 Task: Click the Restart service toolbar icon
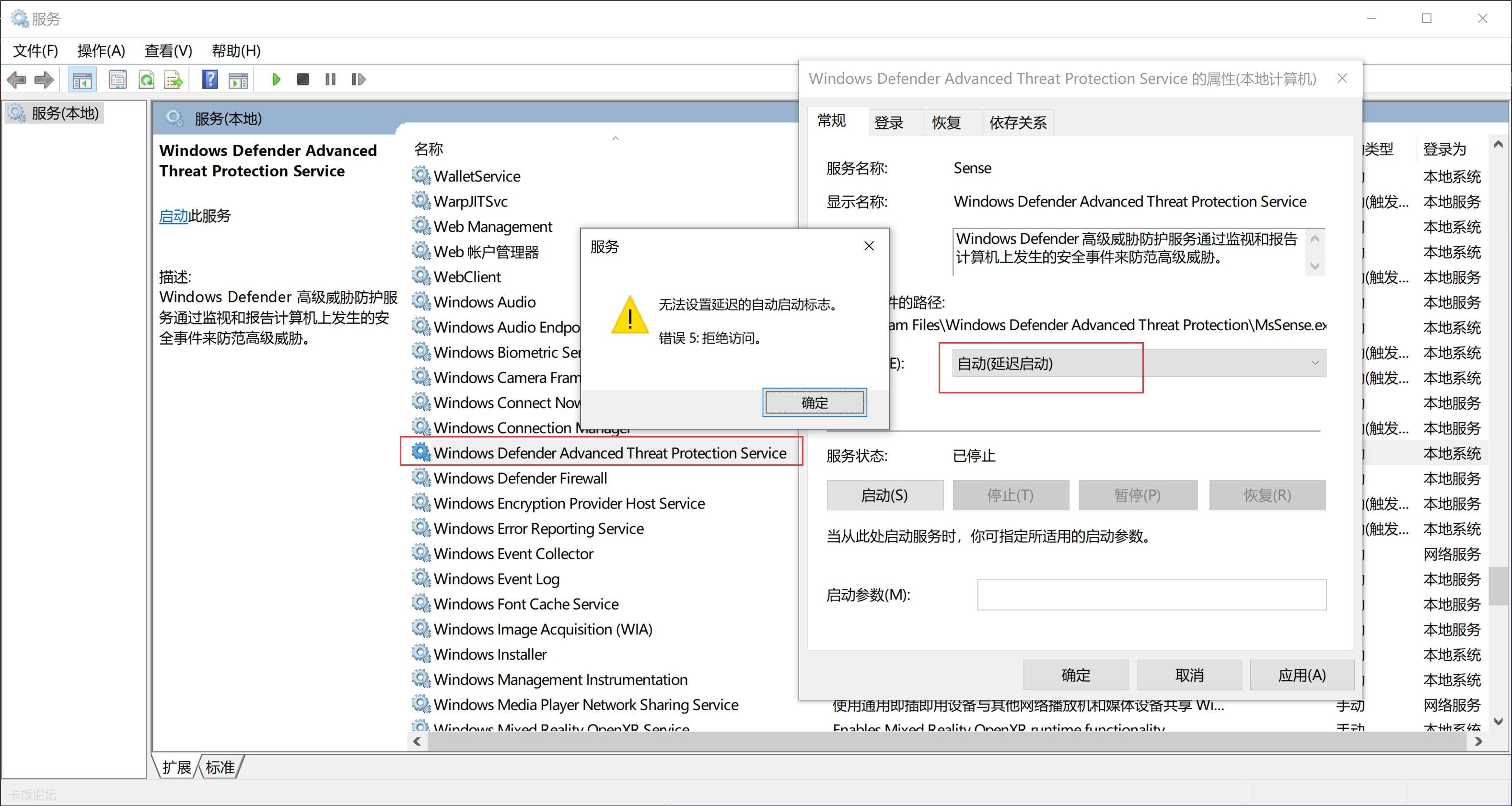point(358,79)
